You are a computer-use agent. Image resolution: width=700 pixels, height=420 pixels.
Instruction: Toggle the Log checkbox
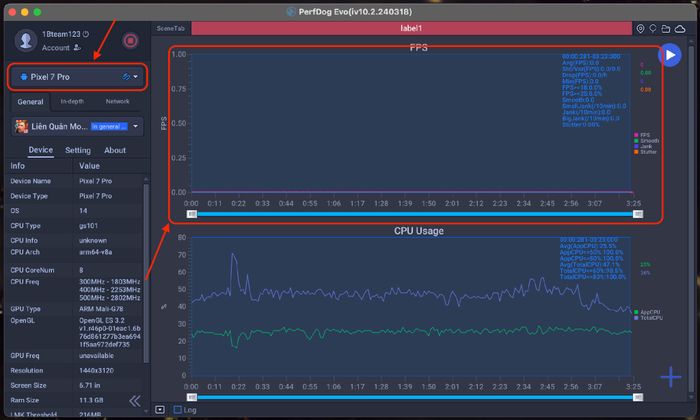click(178, 409)
